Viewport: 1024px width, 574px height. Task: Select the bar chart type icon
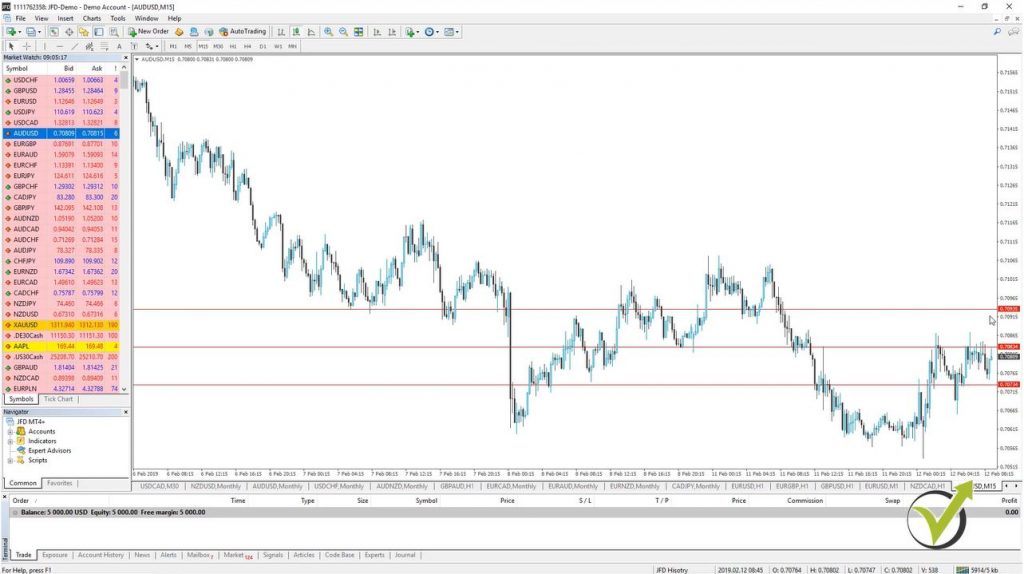click(x=282, y=32)
